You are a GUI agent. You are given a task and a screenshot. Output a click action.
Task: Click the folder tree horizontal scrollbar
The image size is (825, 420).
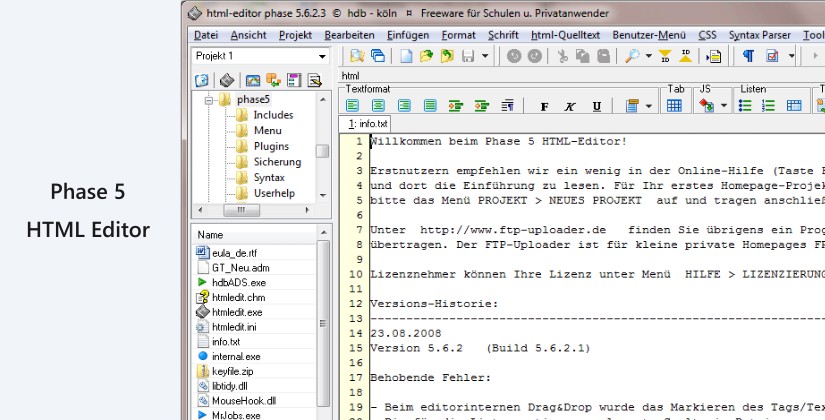coord(254,211)
